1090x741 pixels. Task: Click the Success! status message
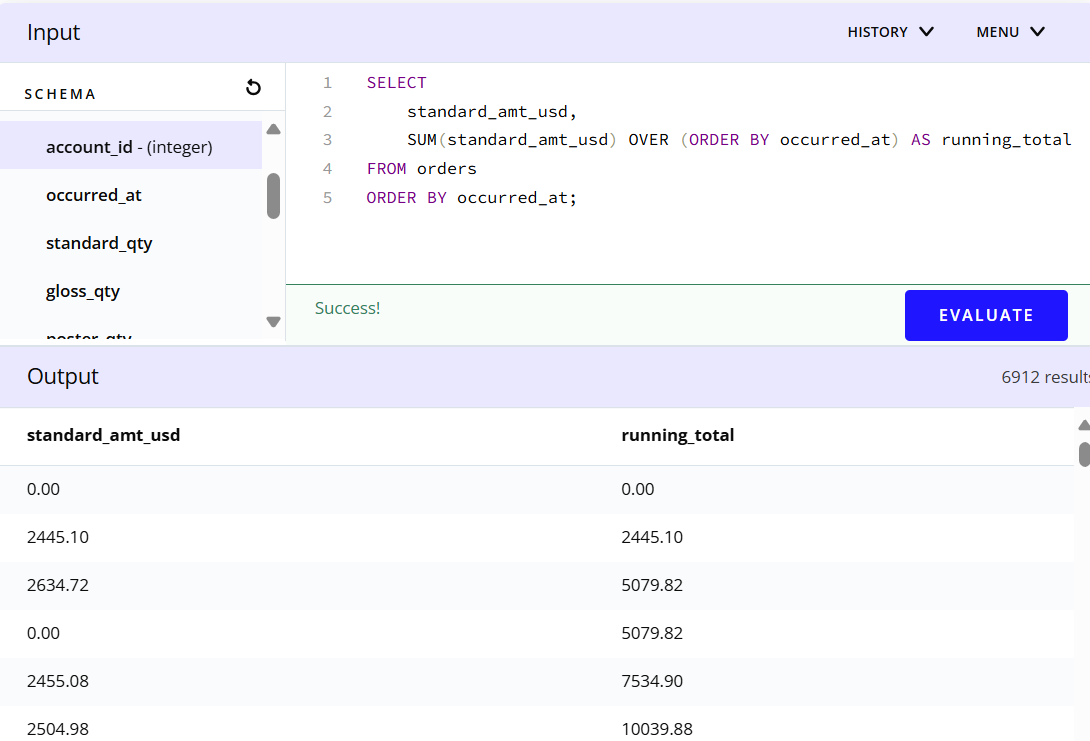pyautogui.click(x=348, y=308)
